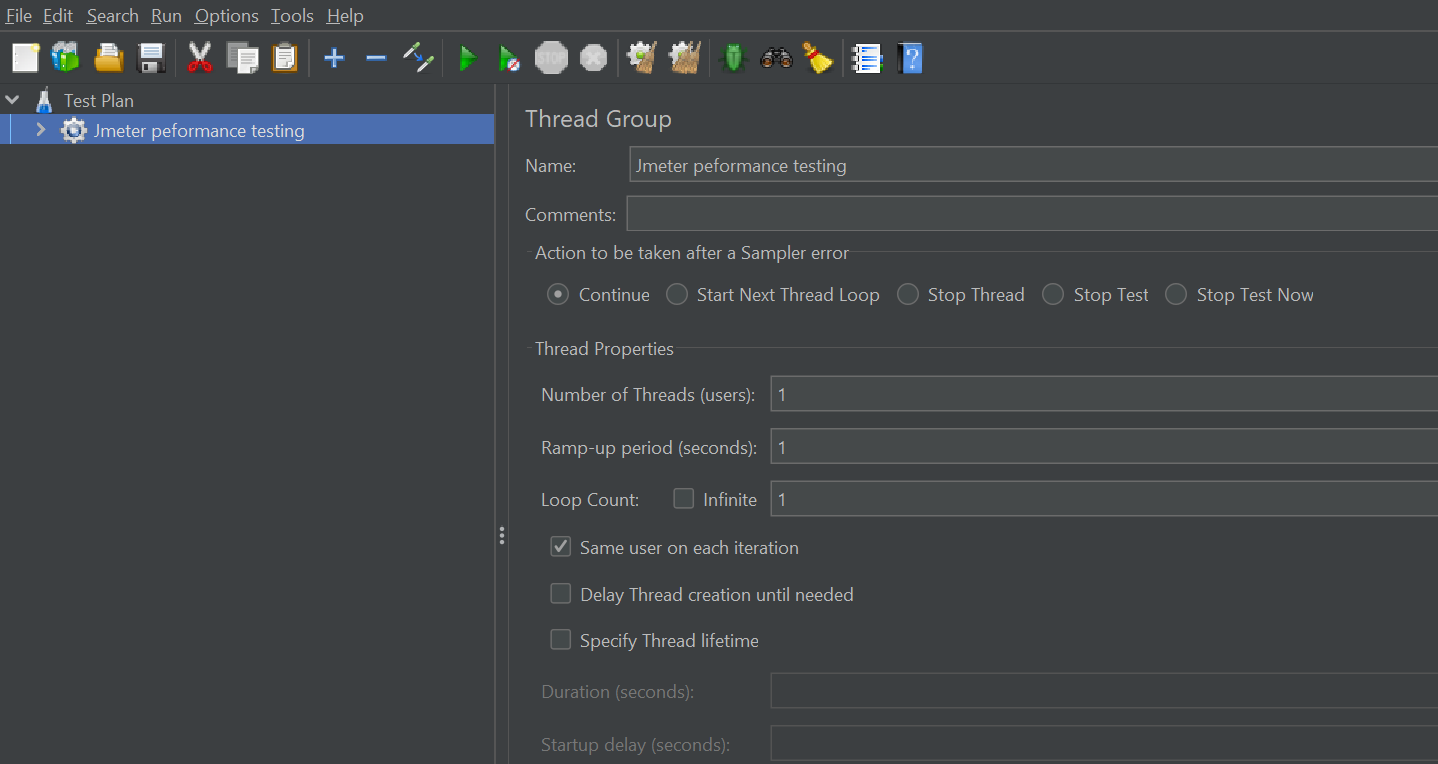Screen dimensions: 1438x764
Task: Click the Search binoculars icon
Action: (x=776, y=59)
